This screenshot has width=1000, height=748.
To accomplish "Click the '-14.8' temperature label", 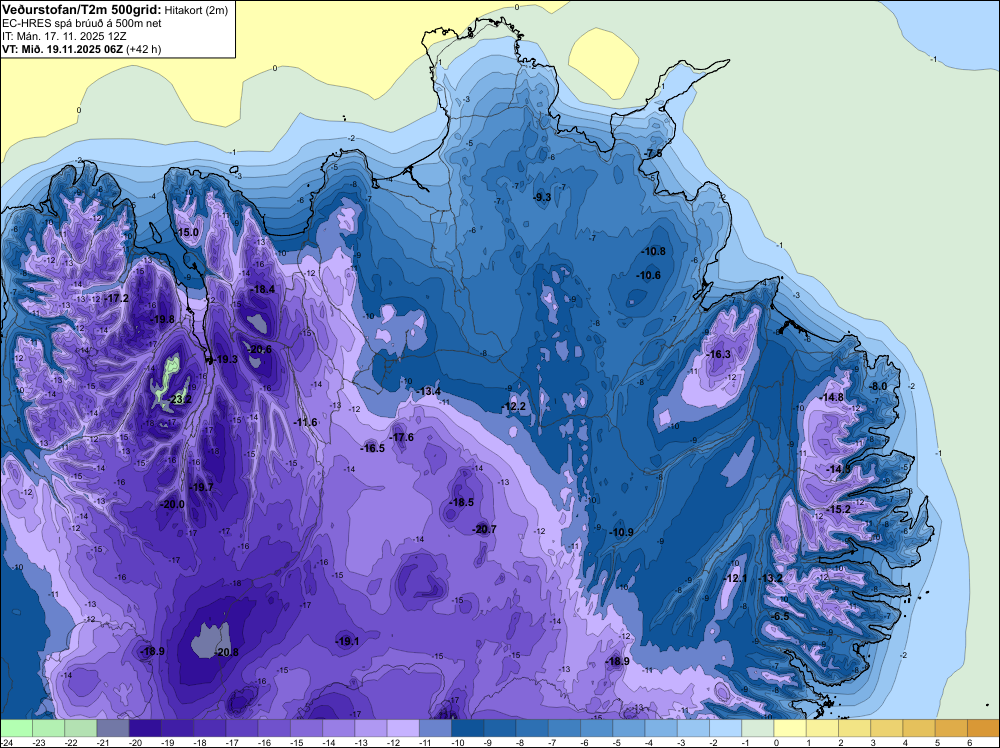I will [832, 397].
